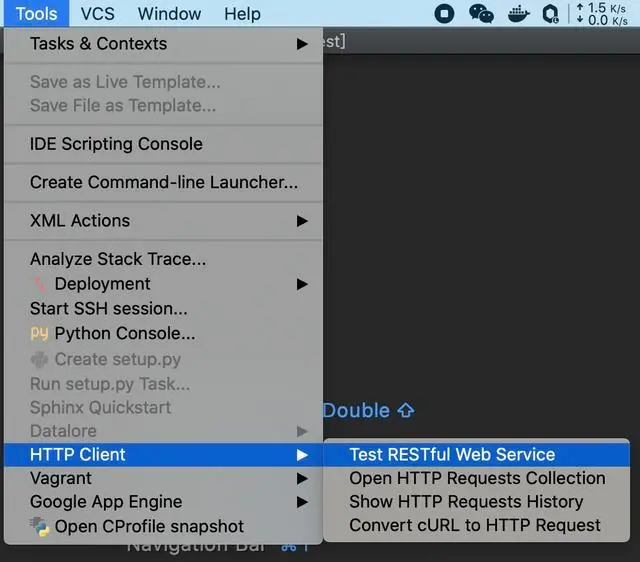Expand the Datalore submenu

tap(163, 431)
